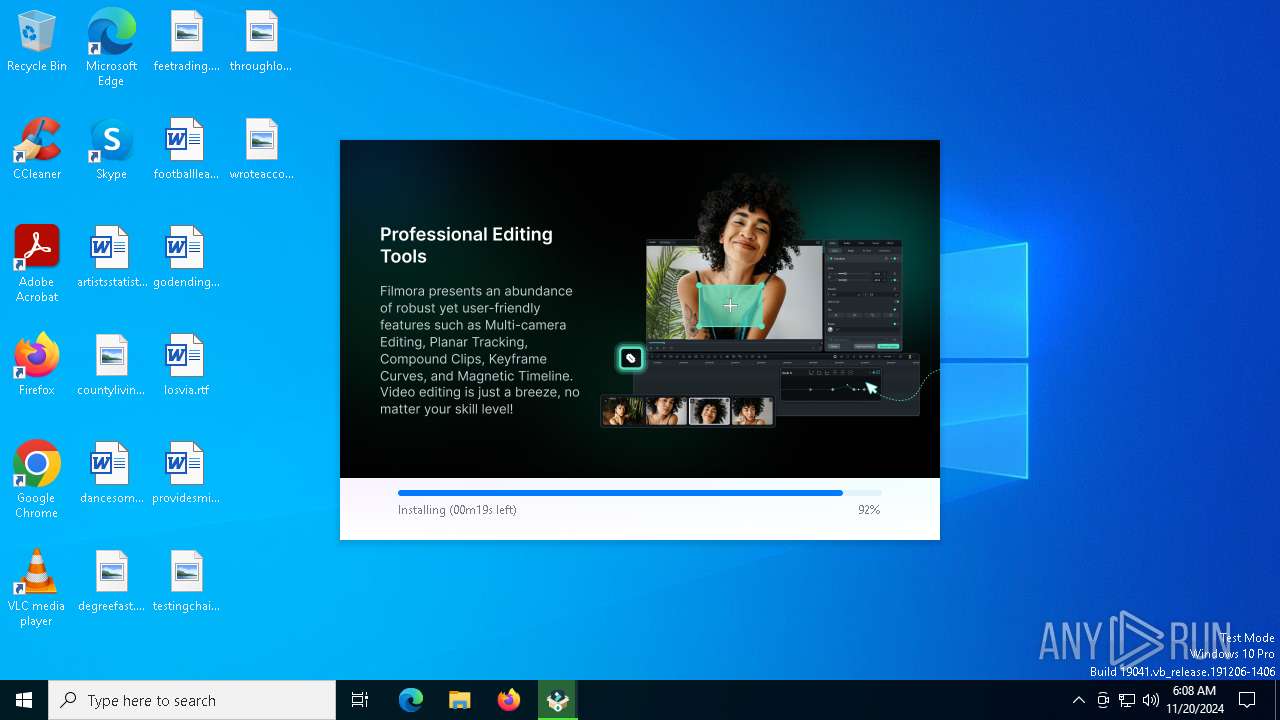Select the throughlo image file on desktop
Viewport: 1280px width, 720px height.
pyautogui.click(x=261, y=42)
